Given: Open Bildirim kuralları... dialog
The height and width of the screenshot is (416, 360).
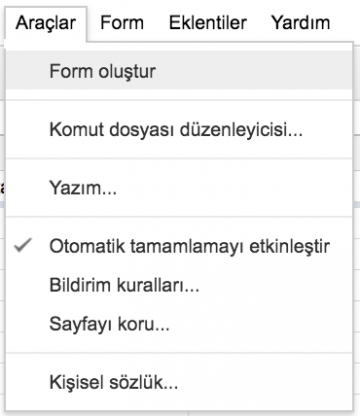Looking at the screenshot, I should (x=179, y=285).
